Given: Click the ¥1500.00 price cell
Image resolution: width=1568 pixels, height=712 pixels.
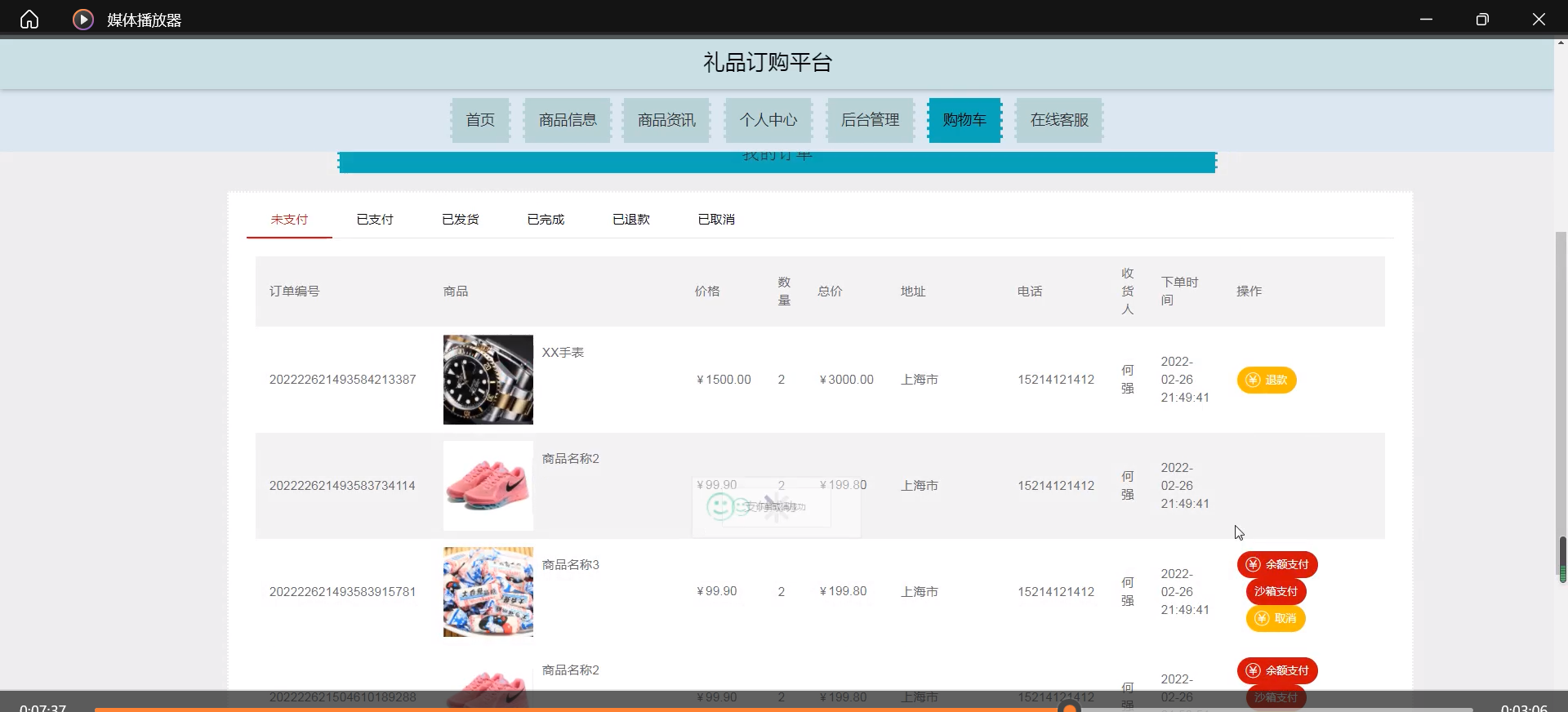Looking at the screenshot, I should [x=724, y=380].
